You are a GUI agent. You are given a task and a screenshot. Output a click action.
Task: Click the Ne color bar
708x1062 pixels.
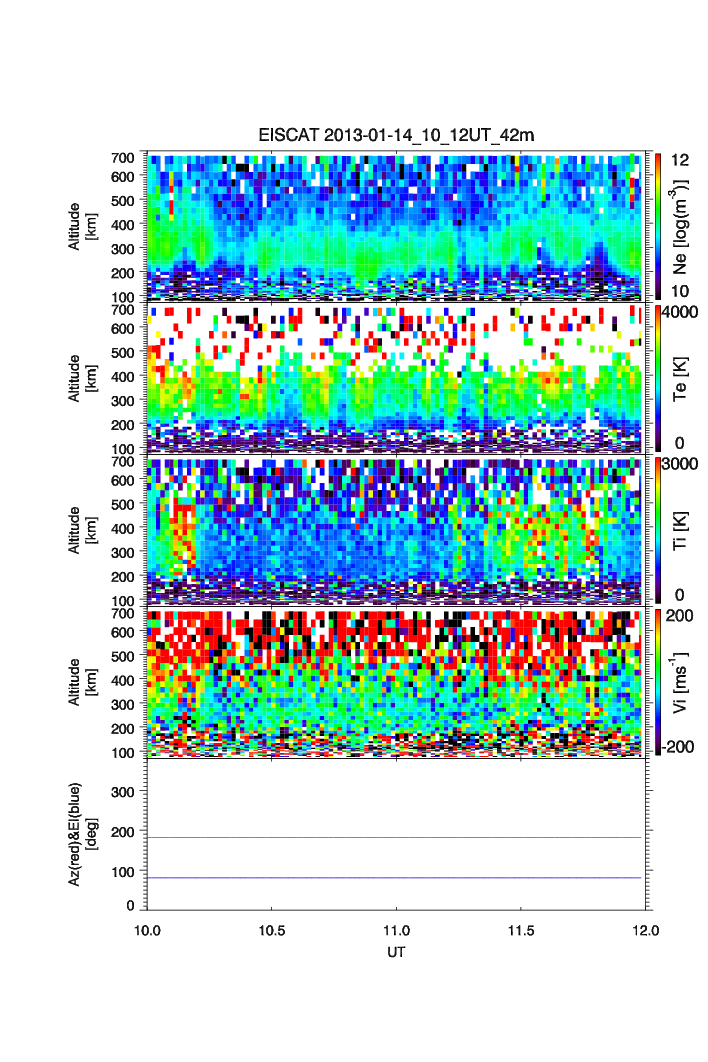(658, 226)
